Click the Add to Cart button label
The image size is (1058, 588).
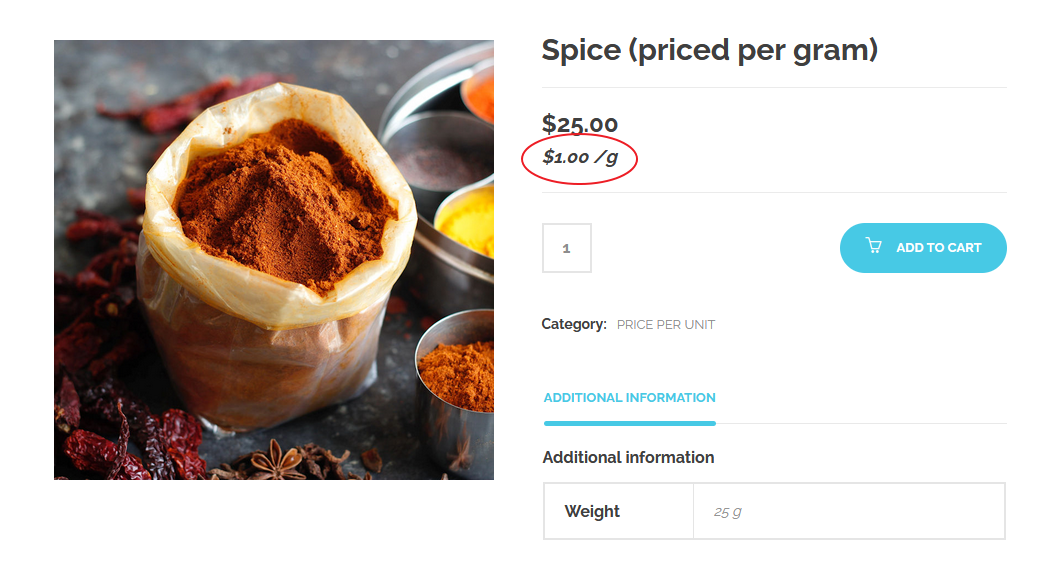(938, 248)
